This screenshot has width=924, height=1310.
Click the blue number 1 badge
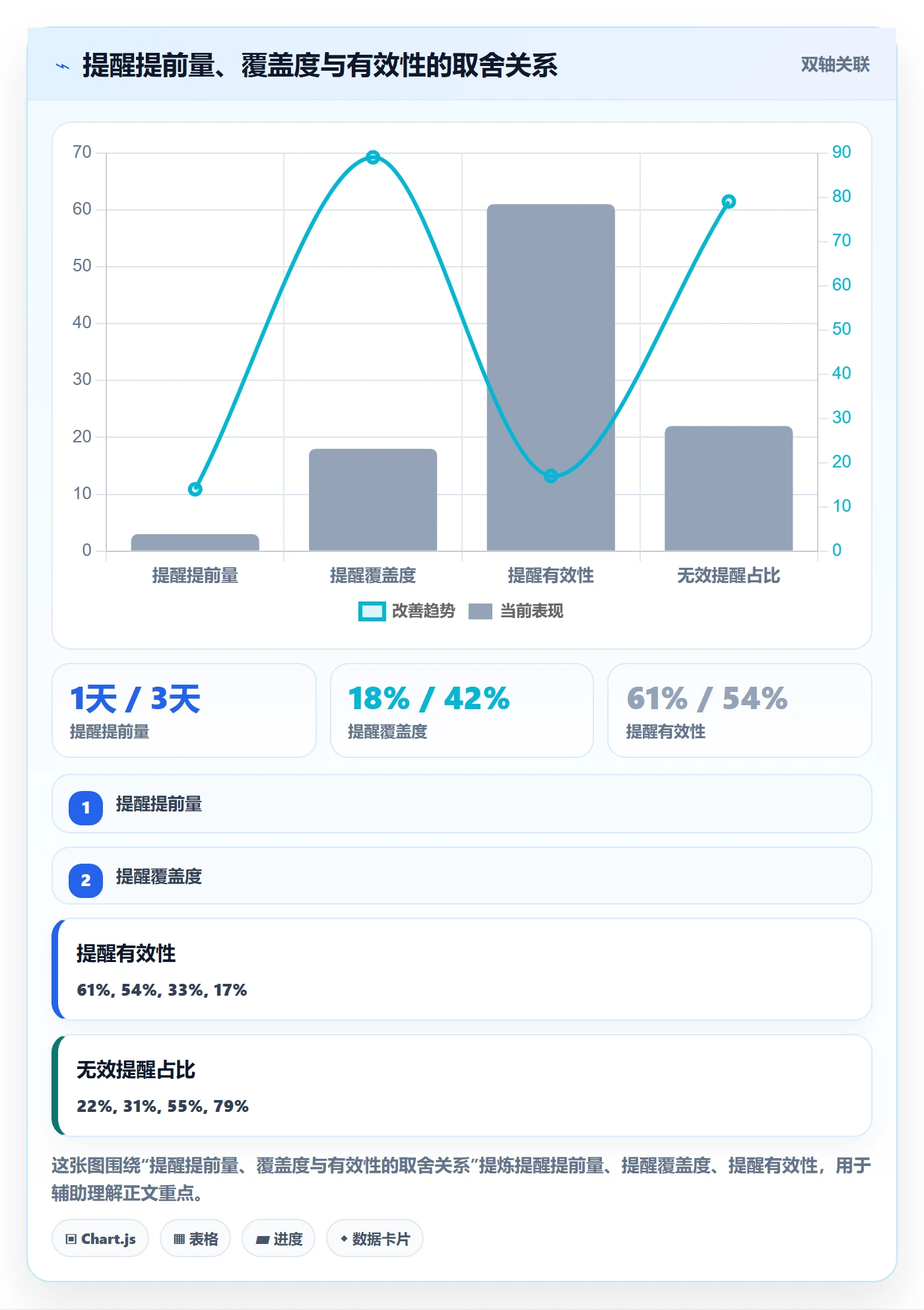tap(86, 808)
